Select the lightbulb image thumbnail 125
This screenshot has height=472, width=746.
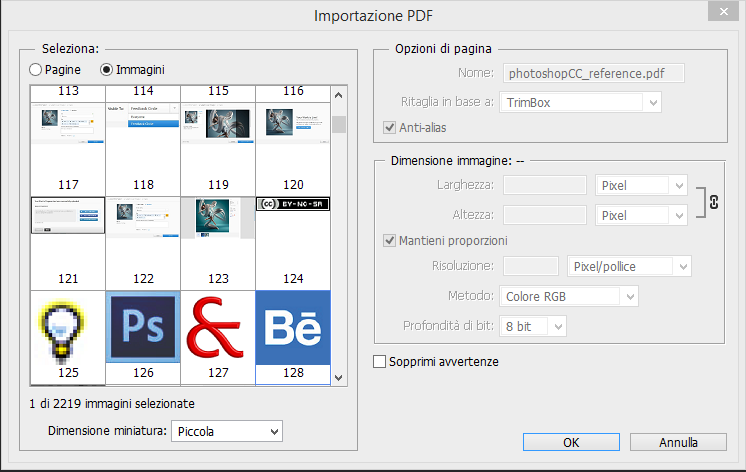[68, 338]
